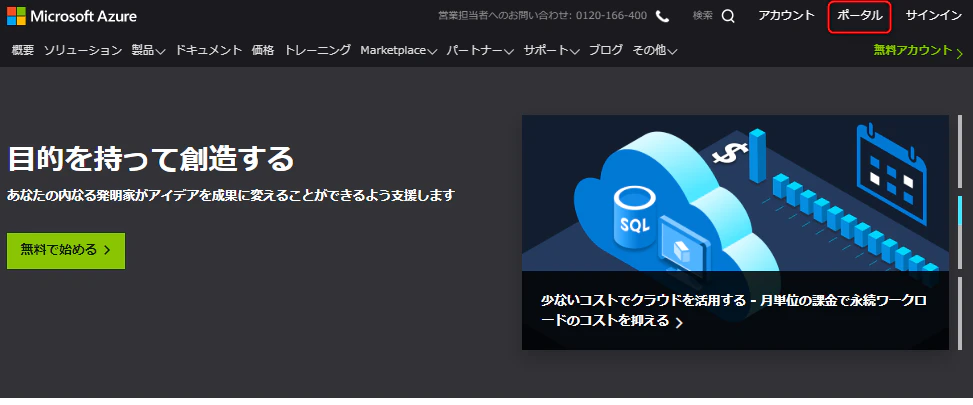Open the アカウント link
Viewport: 973px width, 405px height.
pyautogui.click(x=786, y=16)
